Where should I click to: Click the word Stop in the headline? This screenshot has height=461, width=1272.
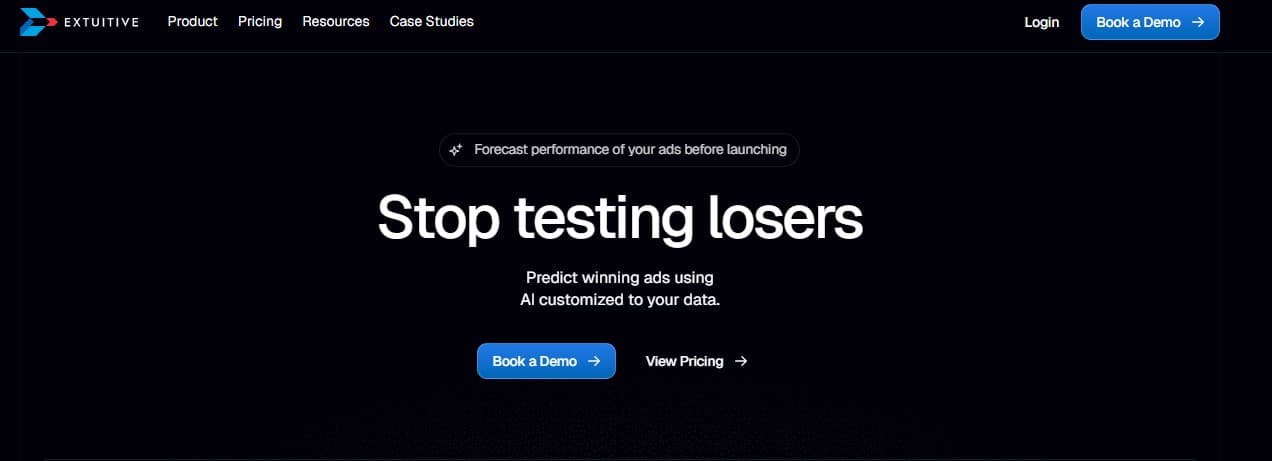pos(438,217)
